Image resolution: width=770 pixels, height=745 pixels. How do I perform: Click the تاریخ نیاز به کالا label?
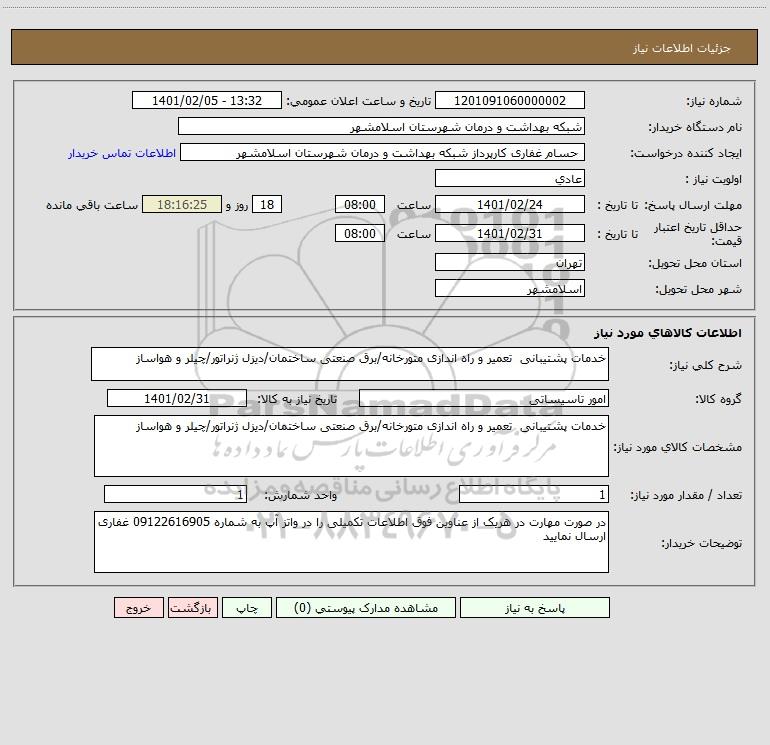[298, 399]
